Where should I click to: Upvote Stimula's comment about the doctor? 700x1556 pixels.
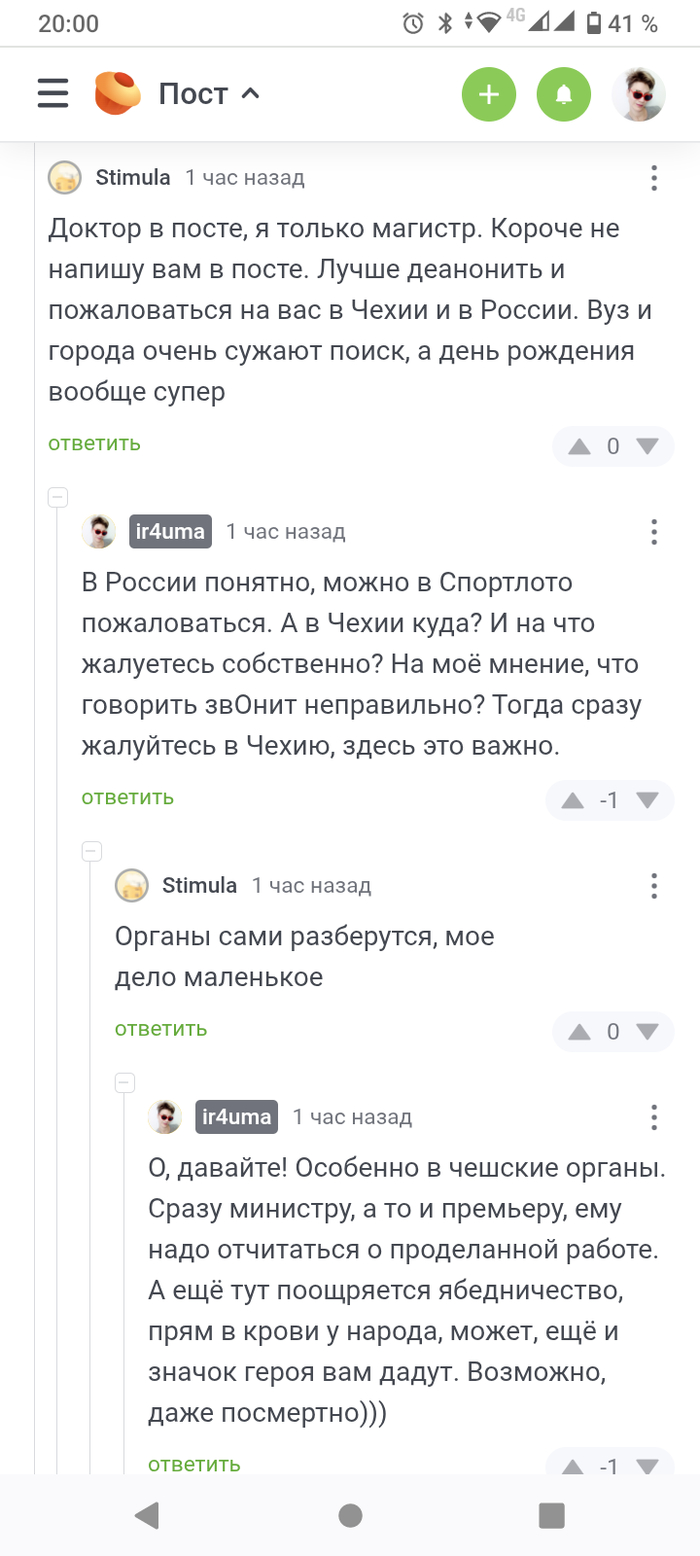579,446
